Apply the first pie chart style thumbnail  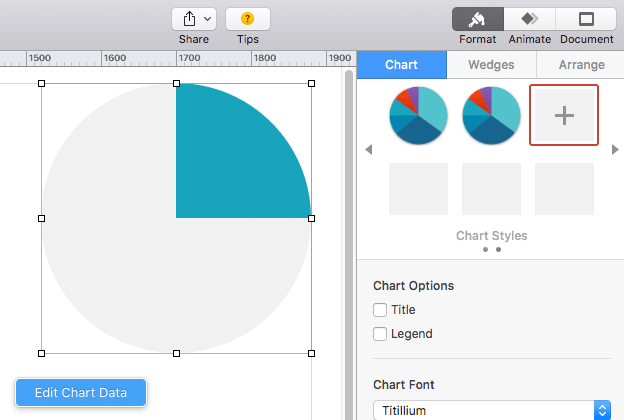click(418, 115)
